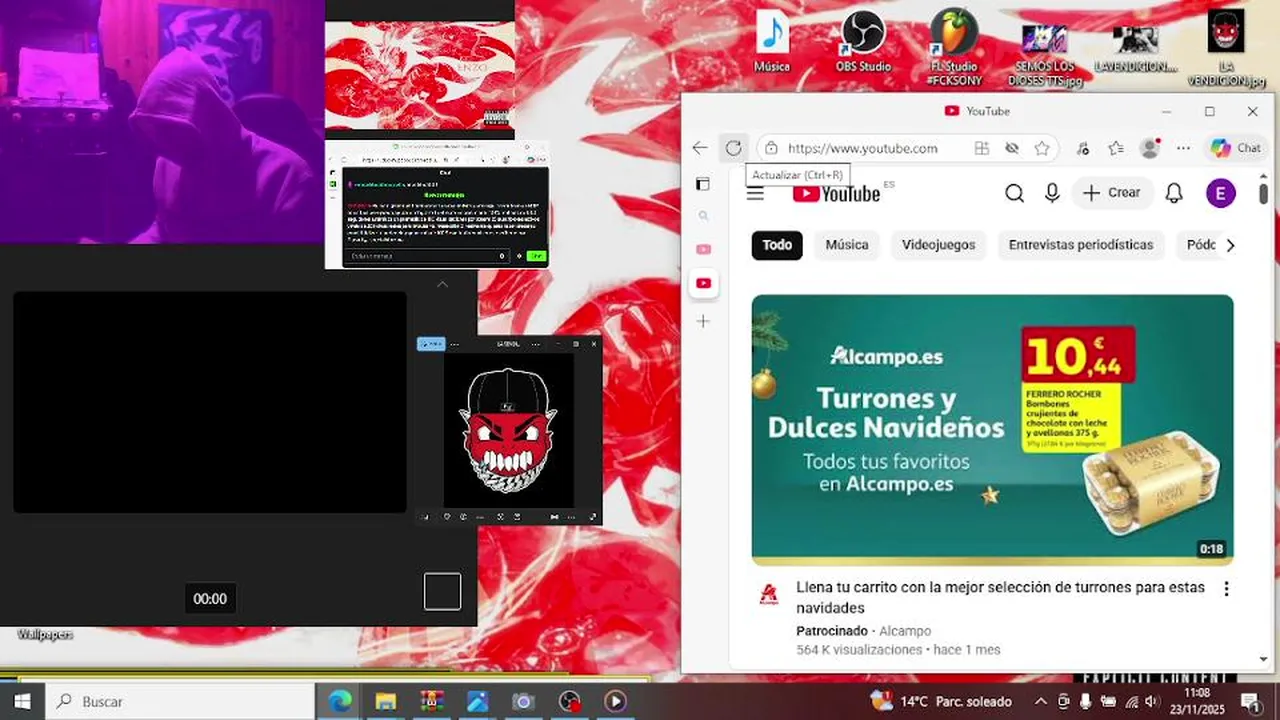Select the Videojuegos filter chip
This screenshot has width=1280, height=720.
point(939,245)
